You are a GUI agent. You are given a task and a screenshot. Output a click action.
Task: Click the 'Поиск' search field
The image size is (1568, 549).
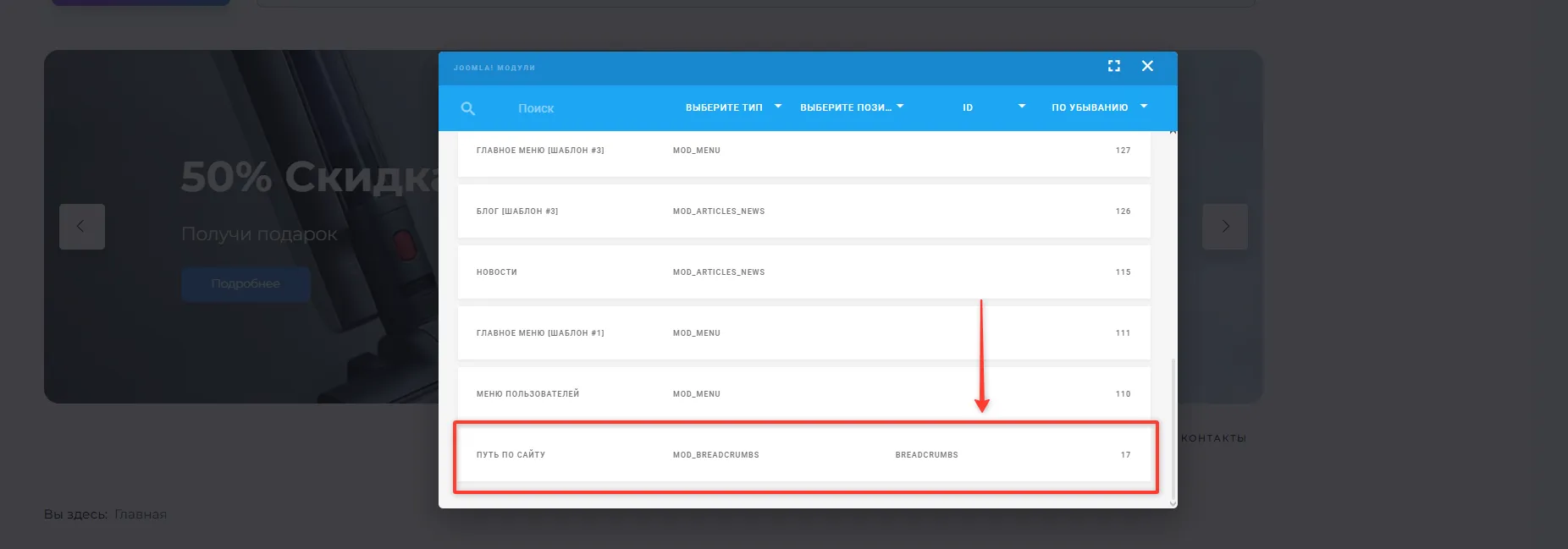click(x=576, y=108)
